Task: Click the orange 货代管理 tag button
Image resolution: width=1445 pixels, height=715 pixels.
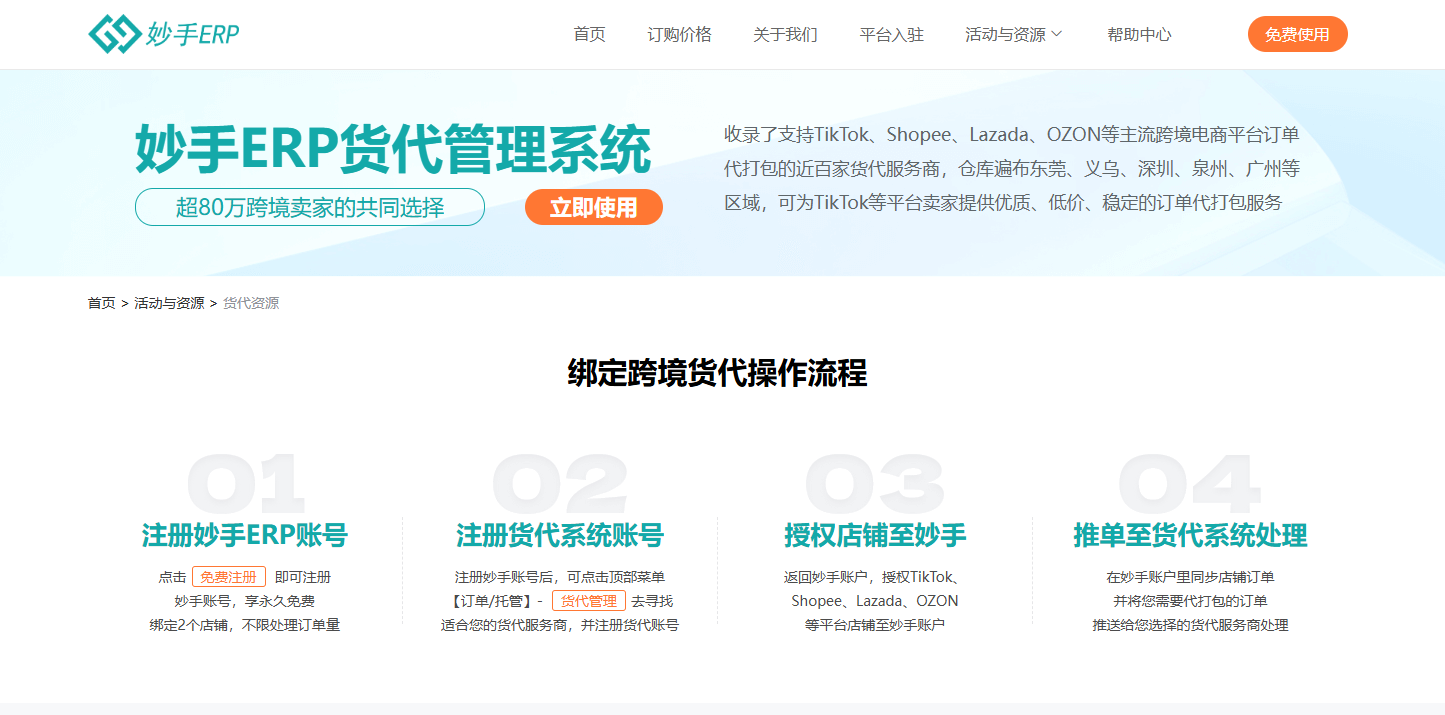Action: 588,601
